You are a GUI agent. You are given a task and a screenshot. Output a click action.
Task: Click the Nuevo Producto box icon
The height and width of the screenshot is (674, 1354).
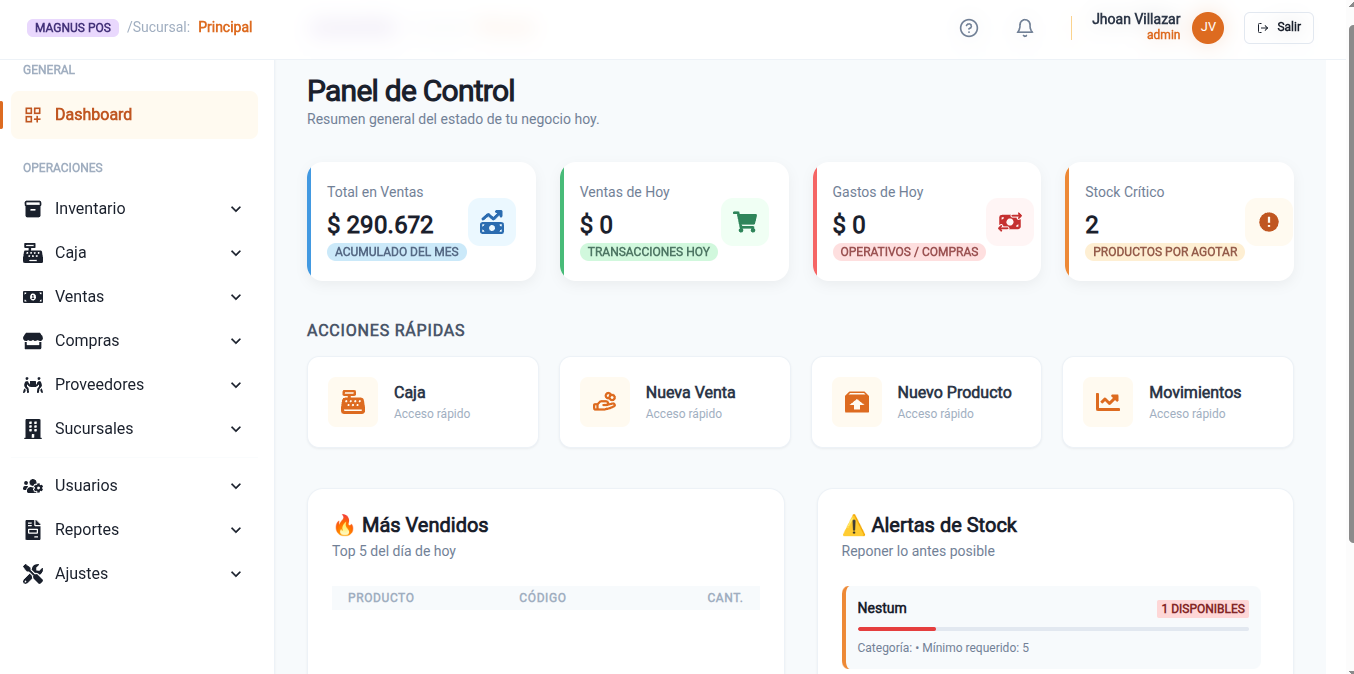(856, 402)
